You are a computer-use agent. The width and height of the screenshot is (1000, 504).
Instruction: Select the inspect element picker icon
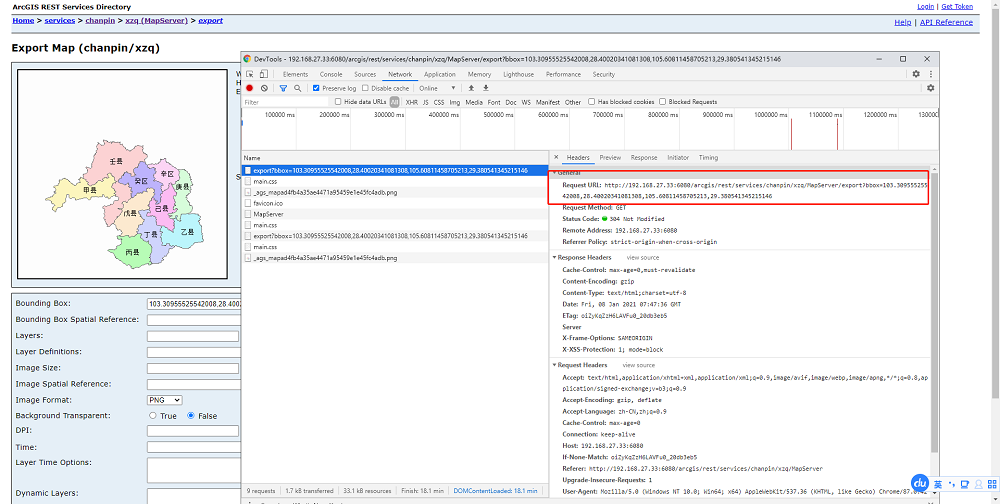click(251, 75)
